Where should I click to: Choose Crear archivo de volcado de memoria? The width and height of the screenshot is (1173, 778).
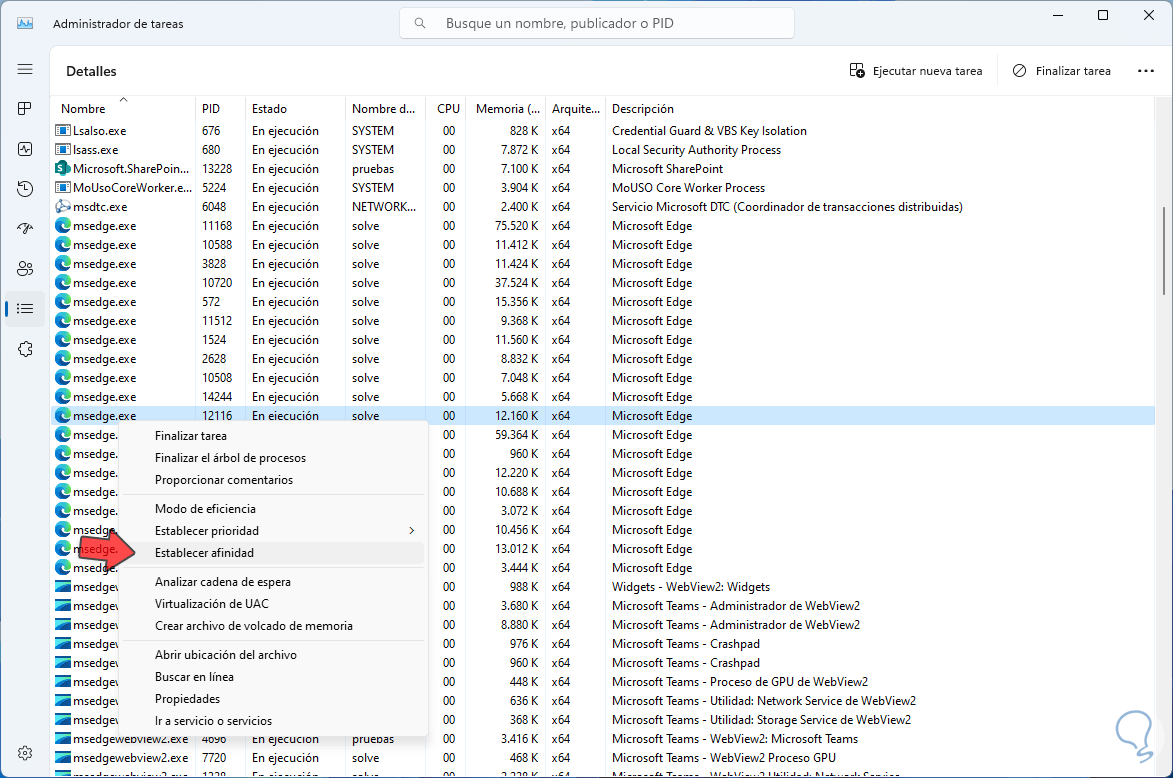(x=272, y=625)
